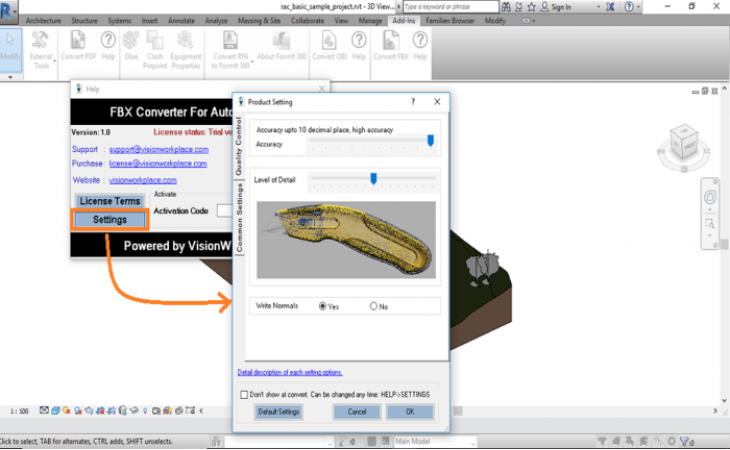
Task: Expand Convert RFA to FormIt 360 dropdown
Action: coord(252,61)
